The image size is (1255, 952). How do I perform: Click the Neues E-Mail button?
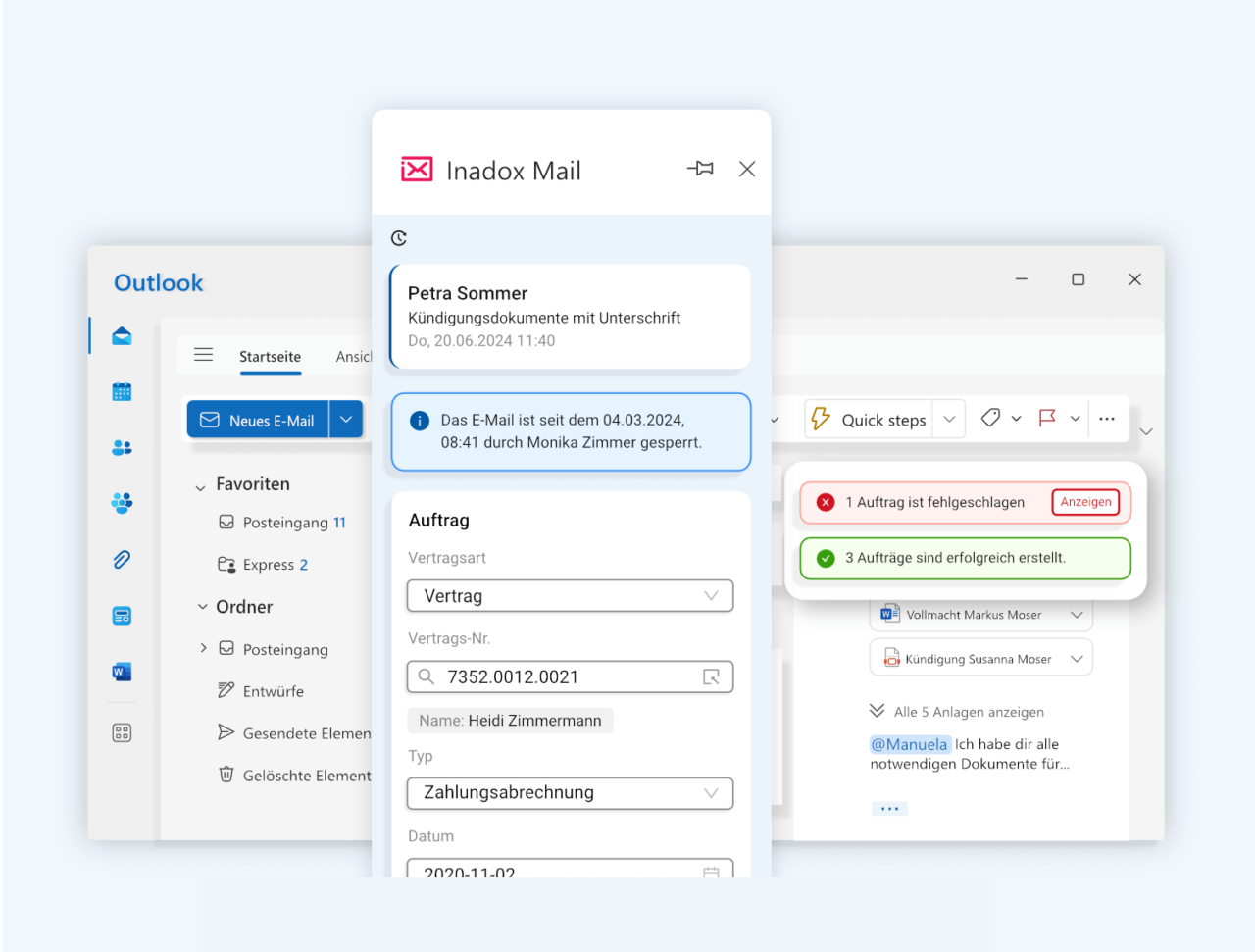coord(258,420)
